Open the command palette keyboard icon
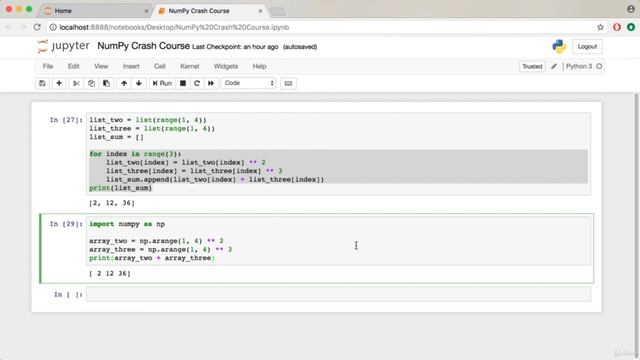 (288, 83)
